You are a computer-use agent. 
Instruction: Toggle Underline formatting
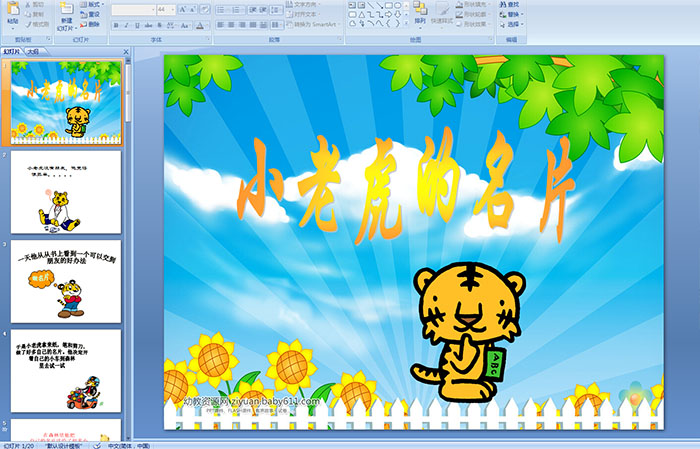(x=137, y=25)
